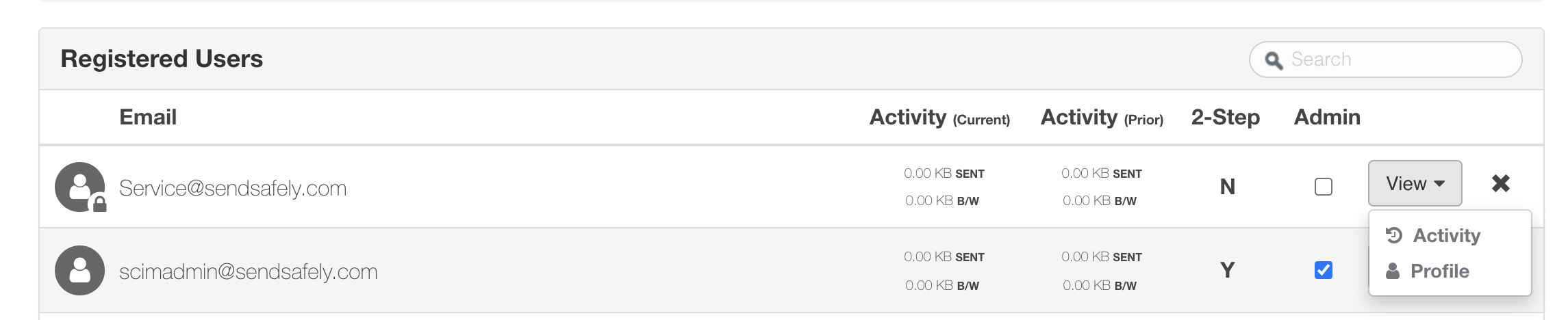Click the lock badge on Service avatar
1568x320 pixels.
[99, 204]
